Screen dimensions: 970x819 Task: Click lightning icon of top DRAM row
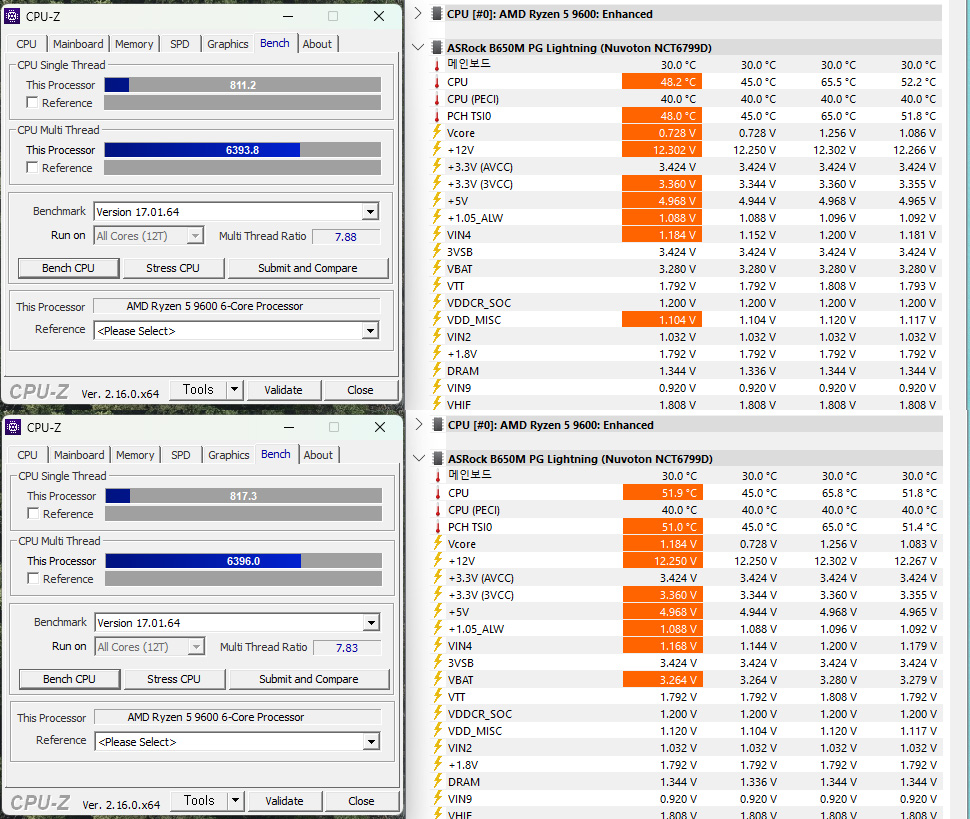(437, 371)
